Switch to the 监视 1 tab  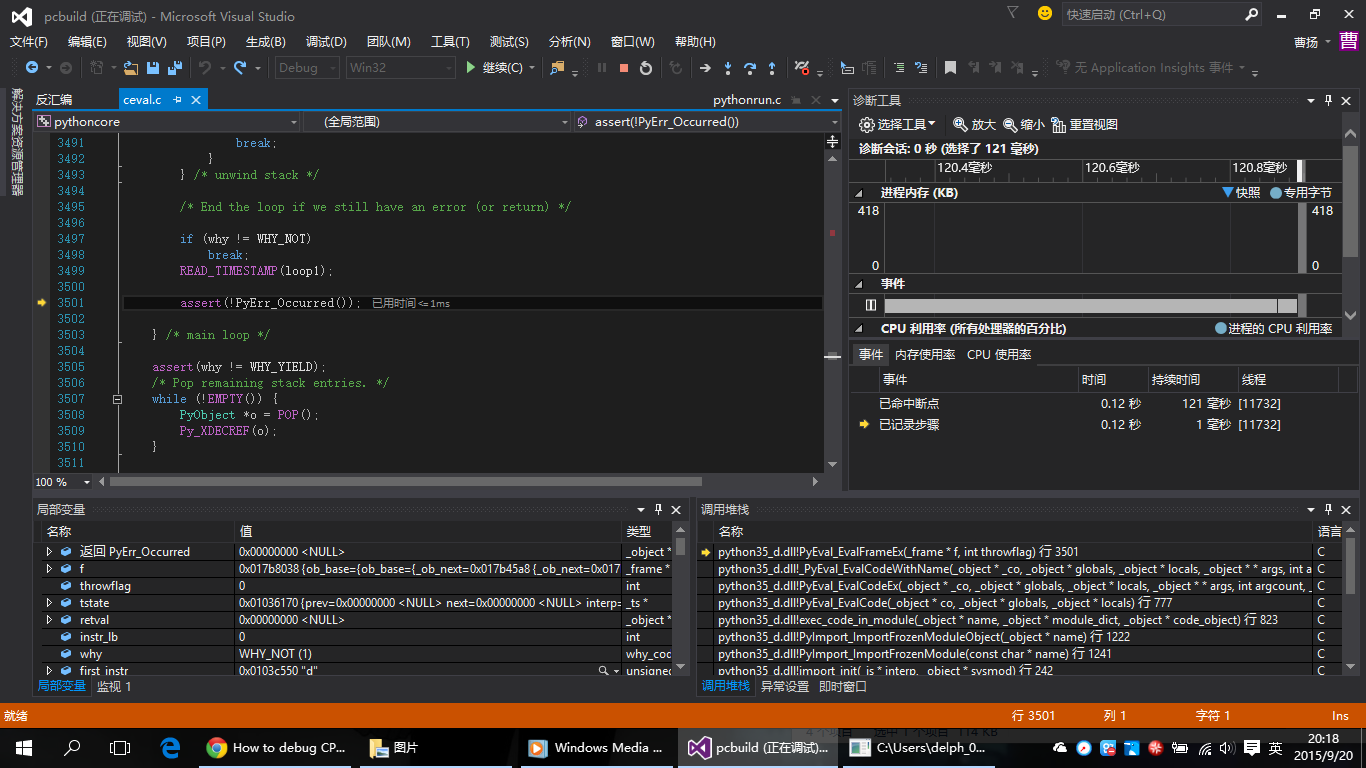click(x=114, y=687)
